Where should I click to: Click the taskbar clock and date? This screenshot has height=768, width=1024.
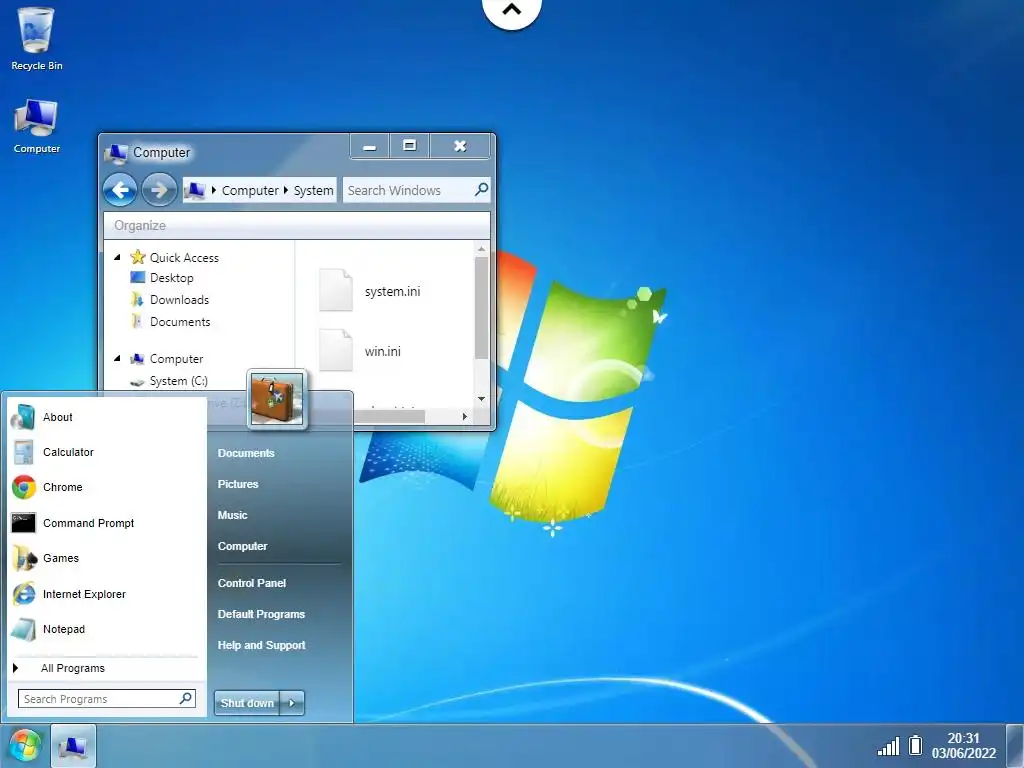coord(963,746)
